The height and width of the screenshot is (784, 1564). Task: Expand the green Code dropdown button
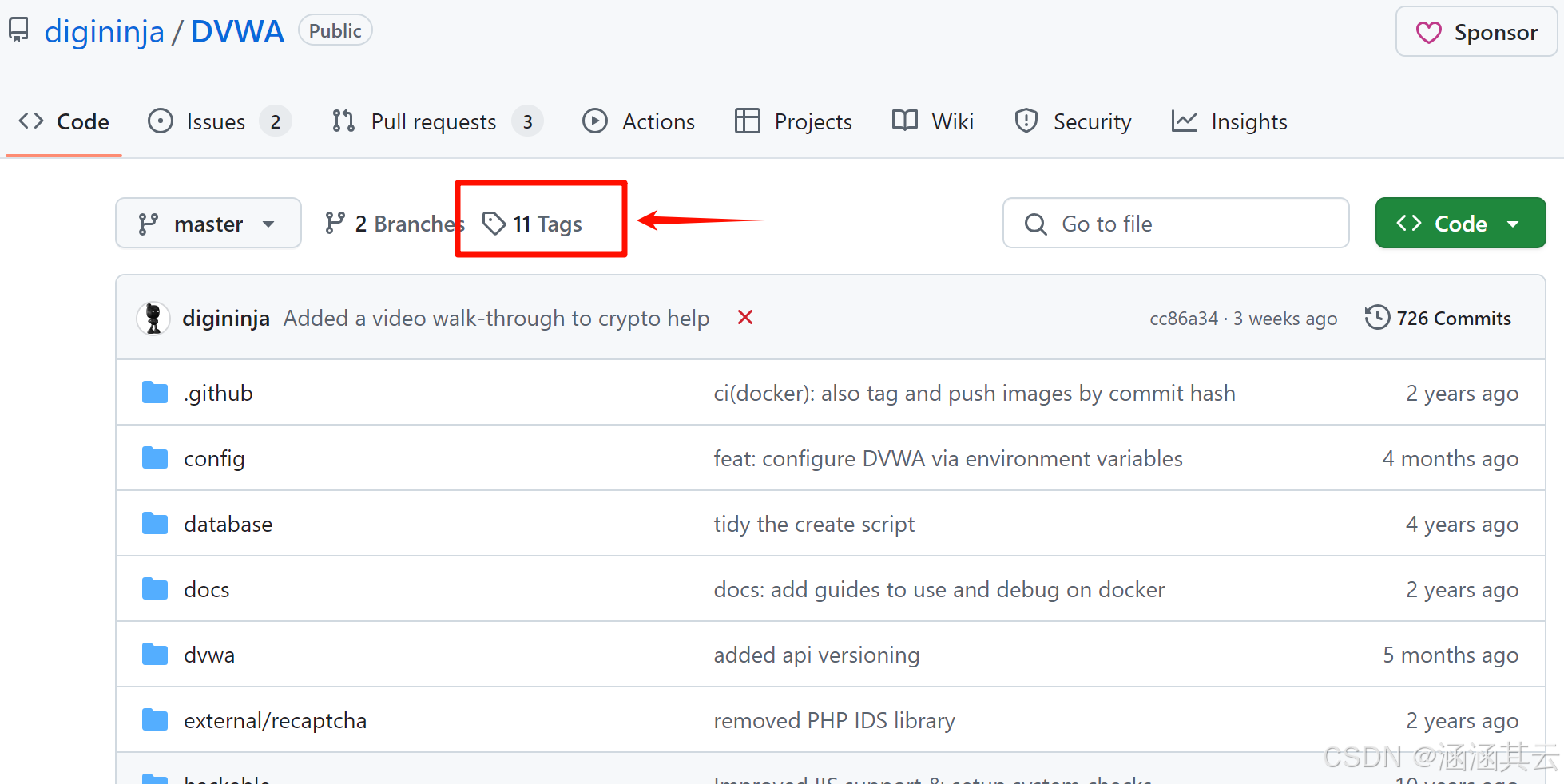(1460, 224)
